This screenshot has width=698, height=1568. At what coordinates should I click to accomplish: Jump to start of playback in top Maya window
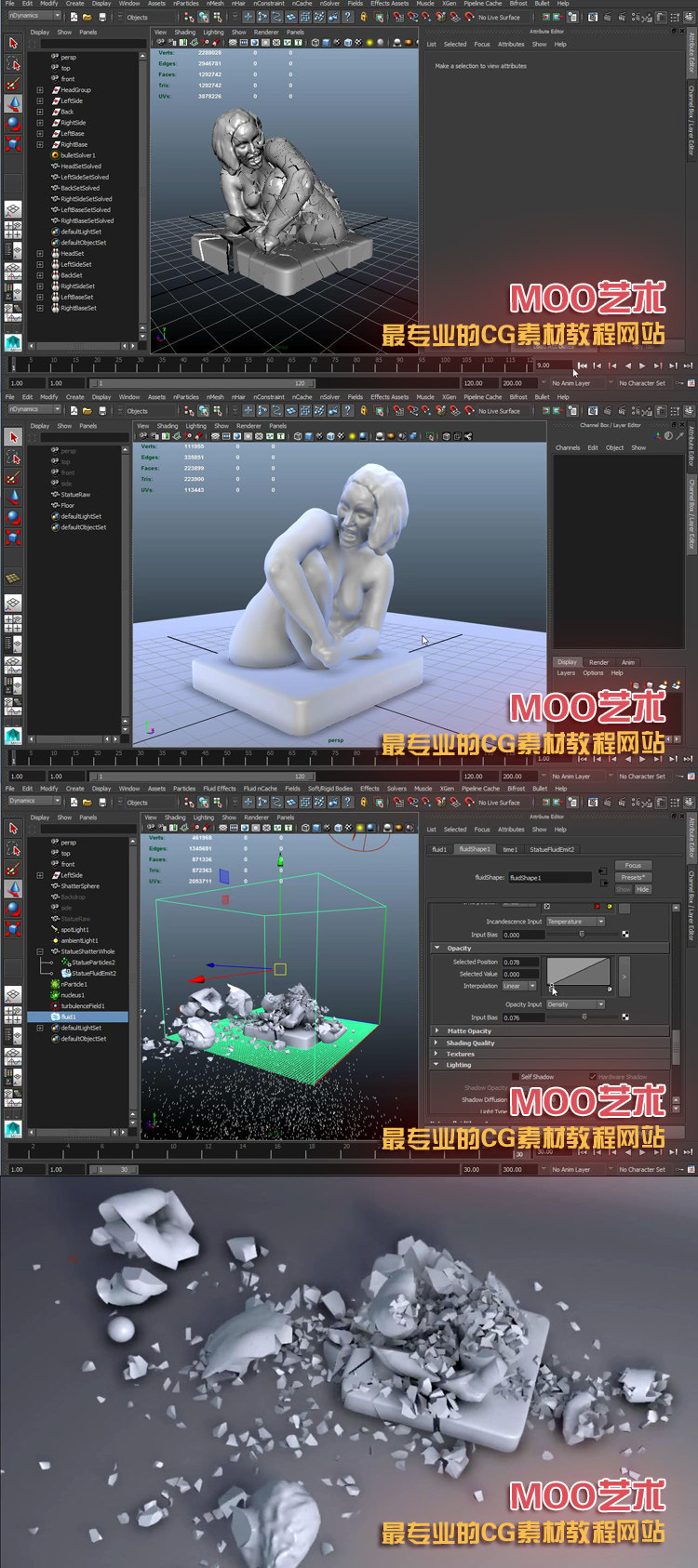point(583,365)
